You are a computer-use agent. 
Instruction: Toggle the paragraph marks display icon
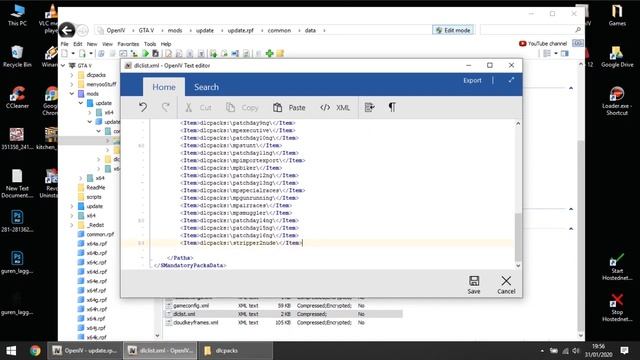[x=392, y=107]
